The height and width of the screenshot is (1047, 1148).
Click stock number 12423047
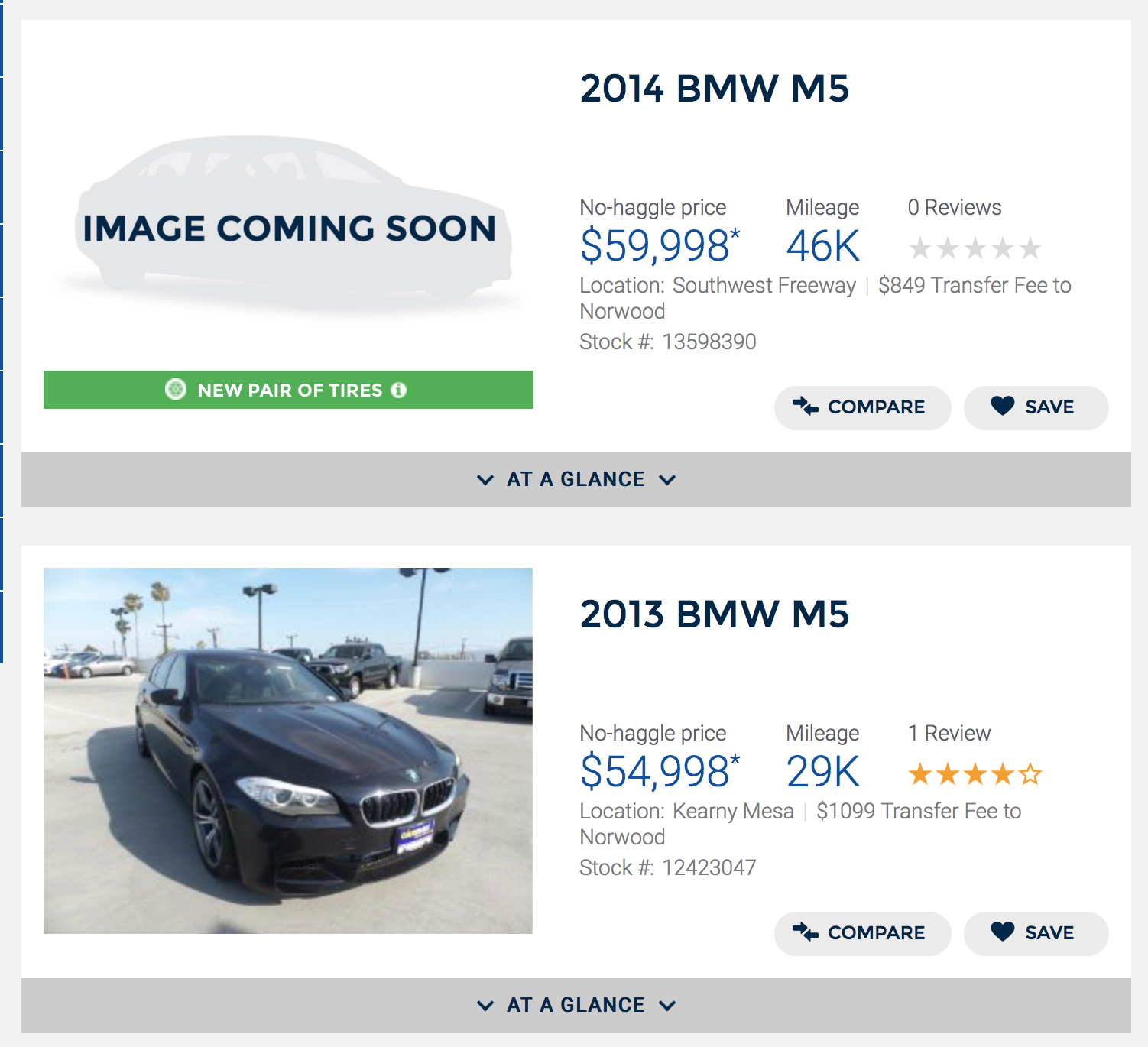tap(709, 867)
